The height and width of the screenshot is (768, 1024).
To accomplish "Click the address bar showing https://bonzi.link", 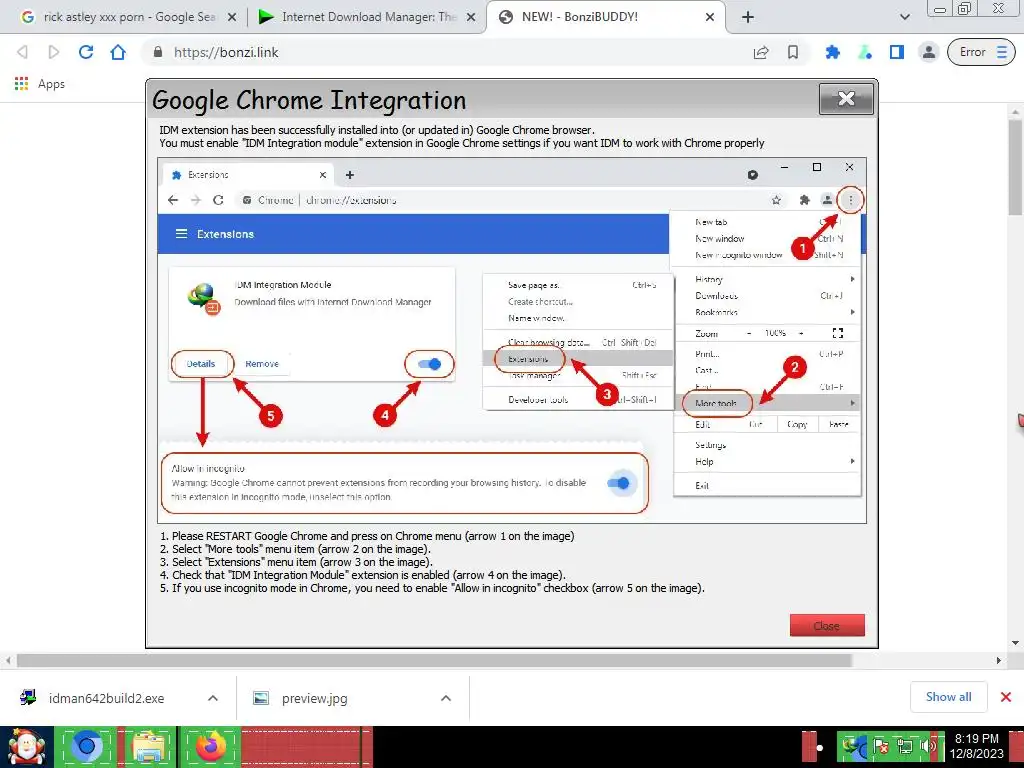I will click(451, 52).
